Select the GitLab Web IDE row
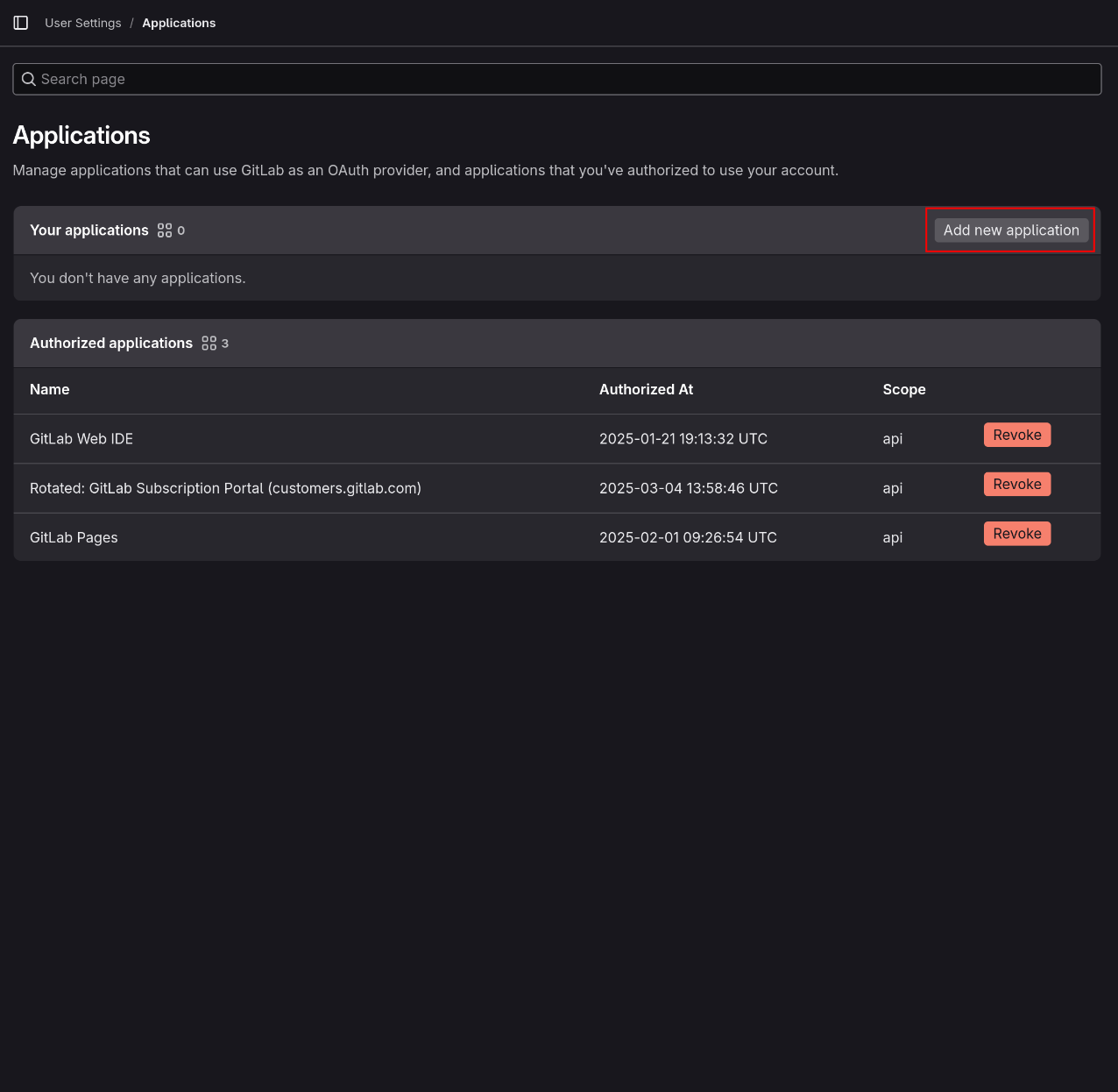 [81, 438]
